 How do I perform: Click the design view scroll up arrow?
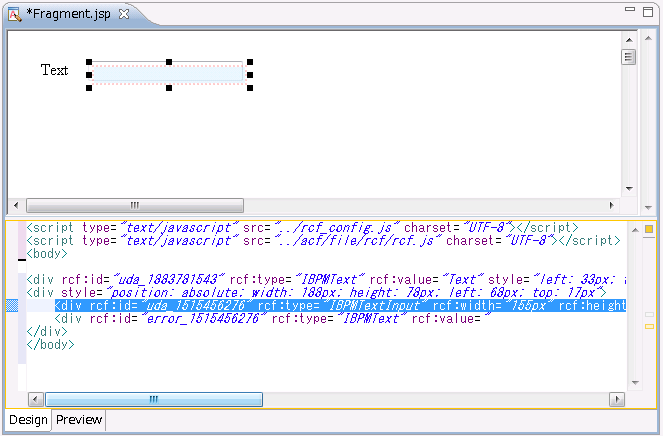tap(629, 40)
